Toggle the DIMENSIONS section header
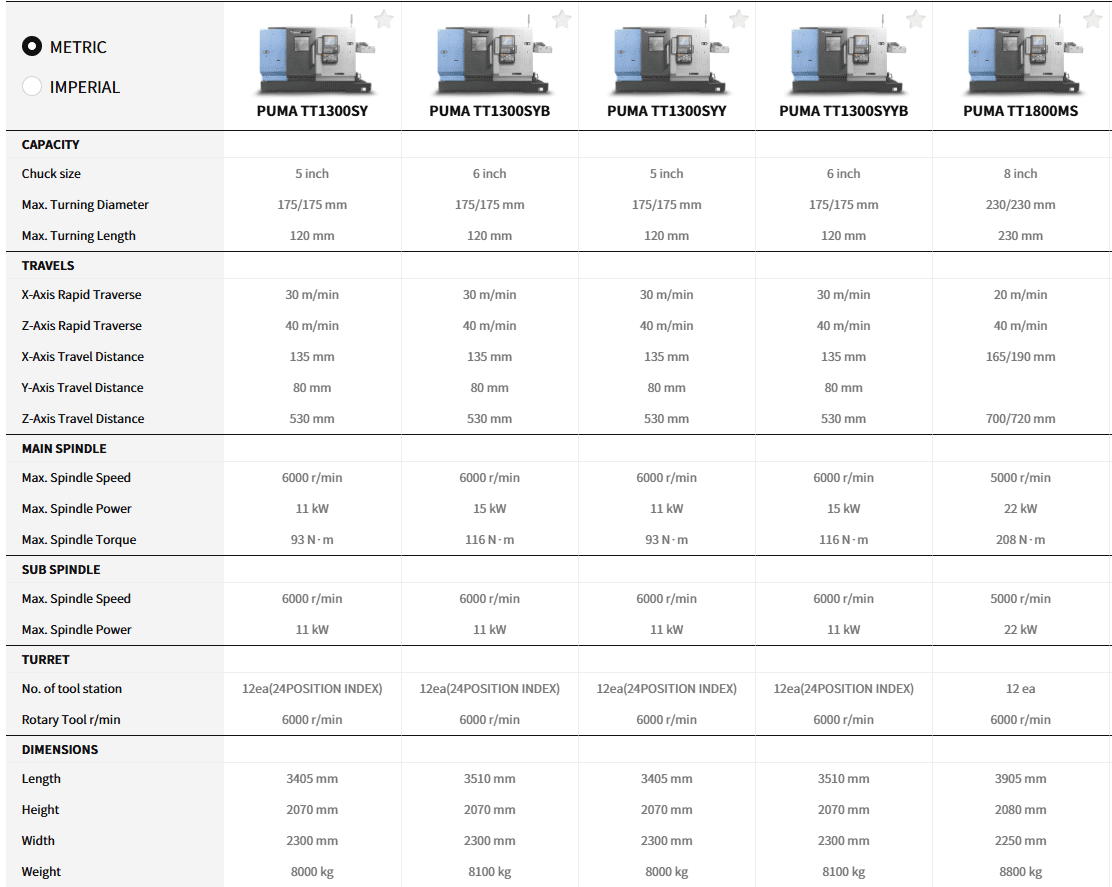Screen dimensions: 1112x887 pos(60,750)
